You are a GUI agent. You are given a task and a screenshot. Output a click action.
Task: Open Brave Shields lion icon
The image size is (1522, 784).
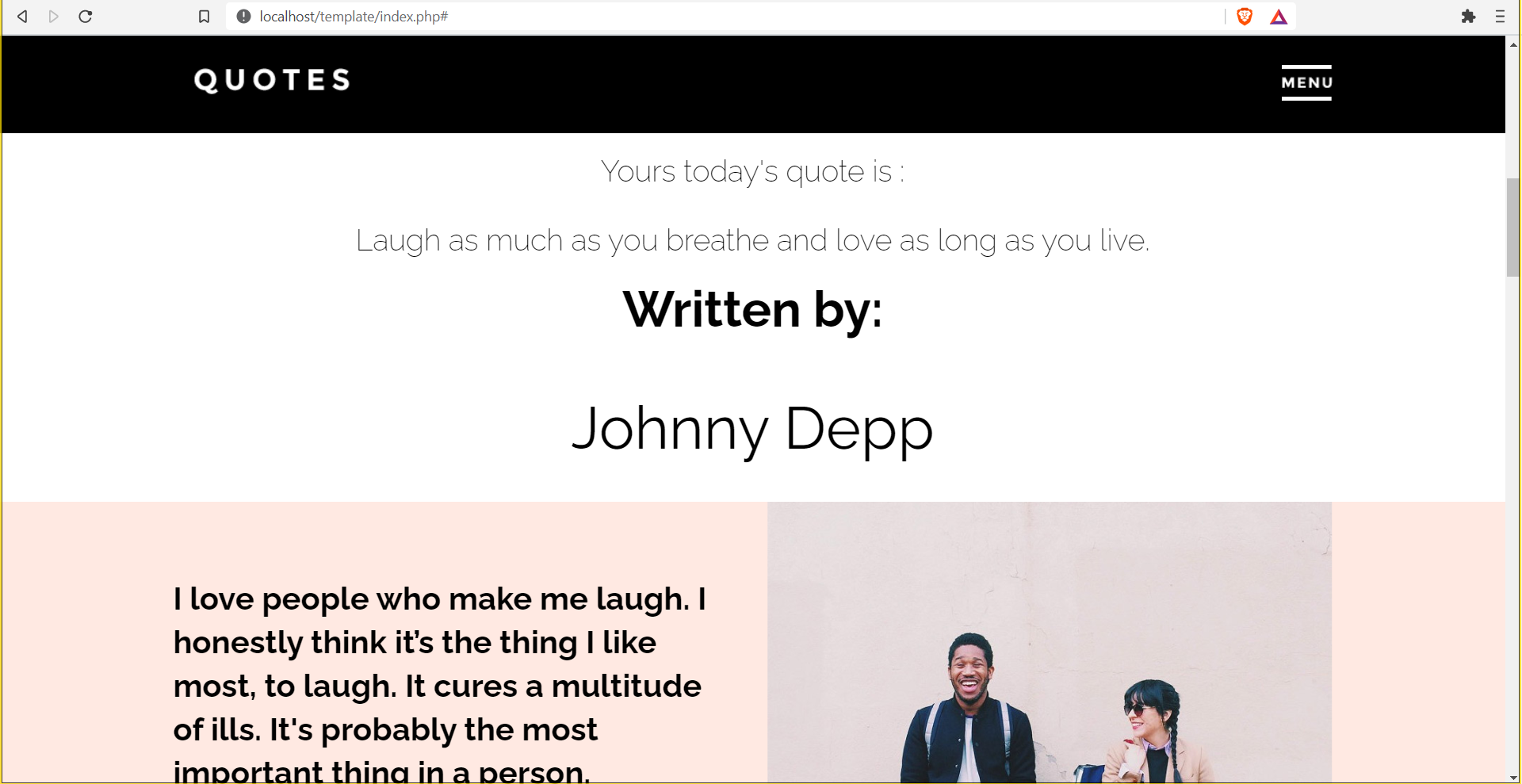coord(1245,17)
